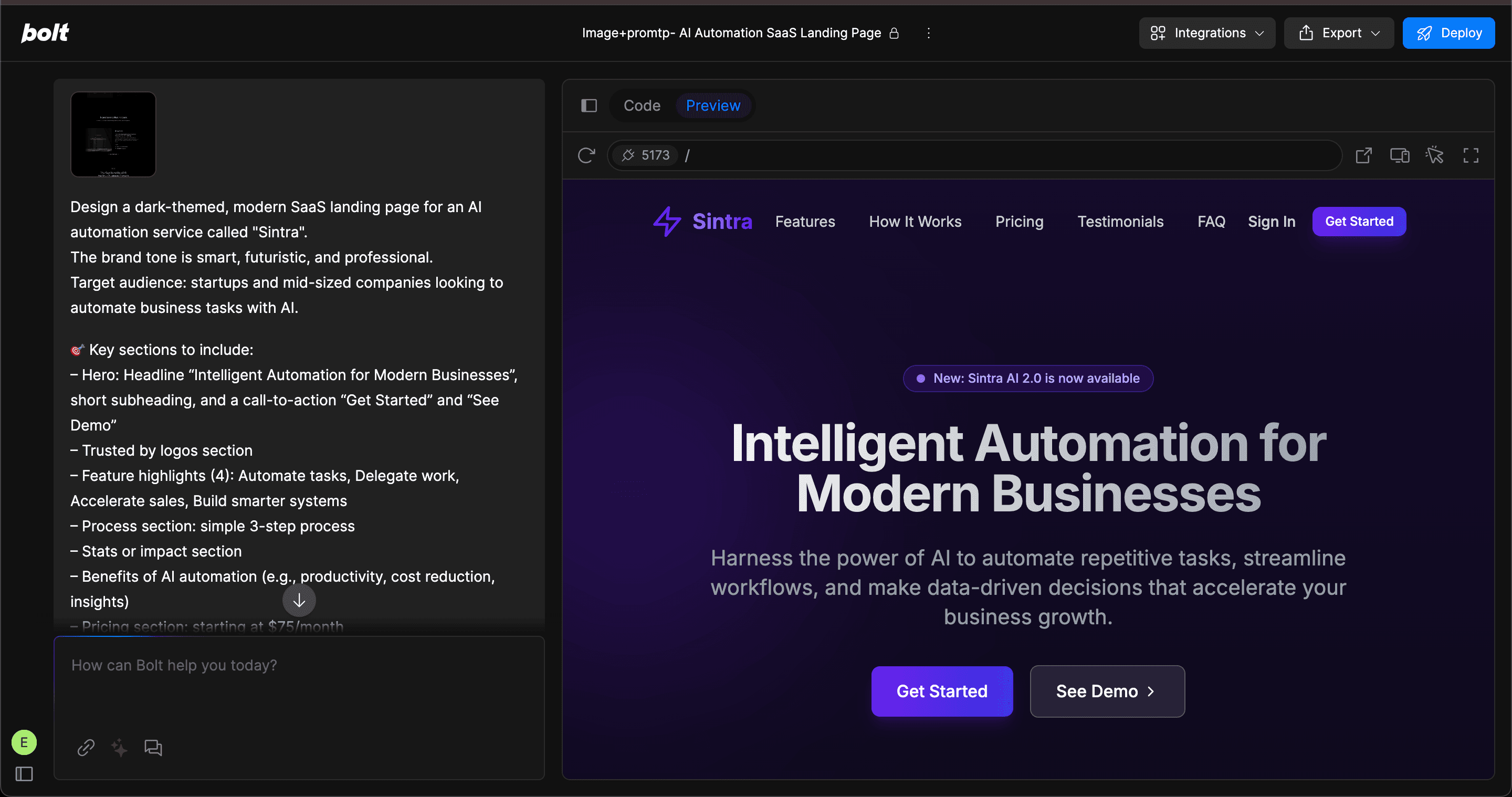Toggle the left sidebar panel bottom-left
This screenshot has width=1512, height=797.
point(24,774)
